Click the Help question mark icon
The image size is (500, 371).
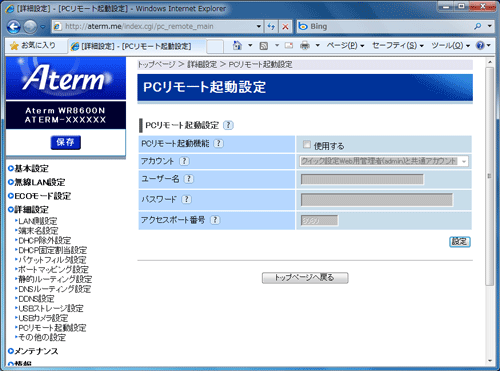tap(480, 46)
